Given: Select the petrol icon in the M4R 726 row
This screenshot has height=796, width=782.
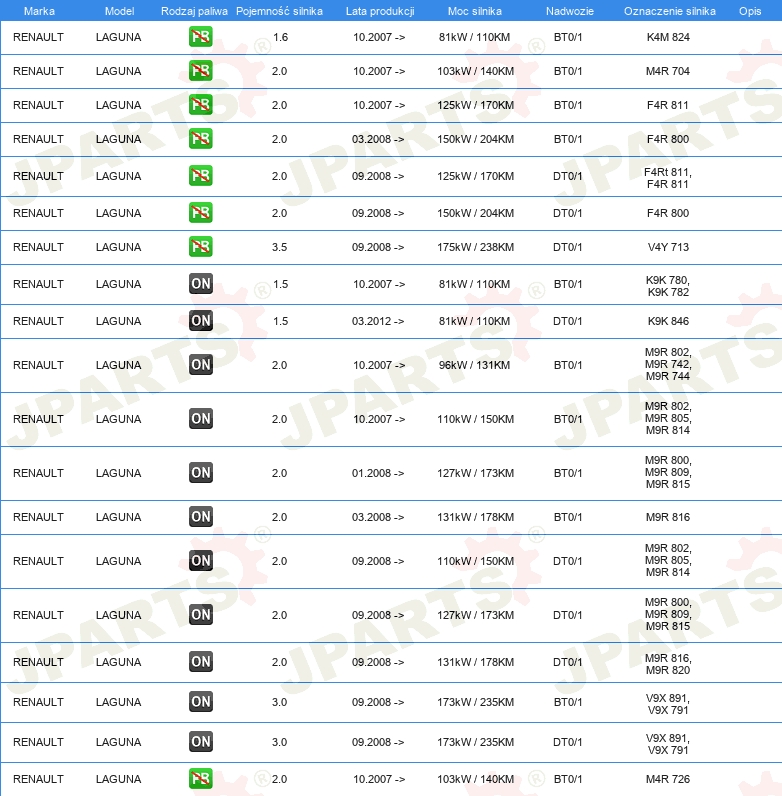Looking at the screenshot, I should point(201,779).
